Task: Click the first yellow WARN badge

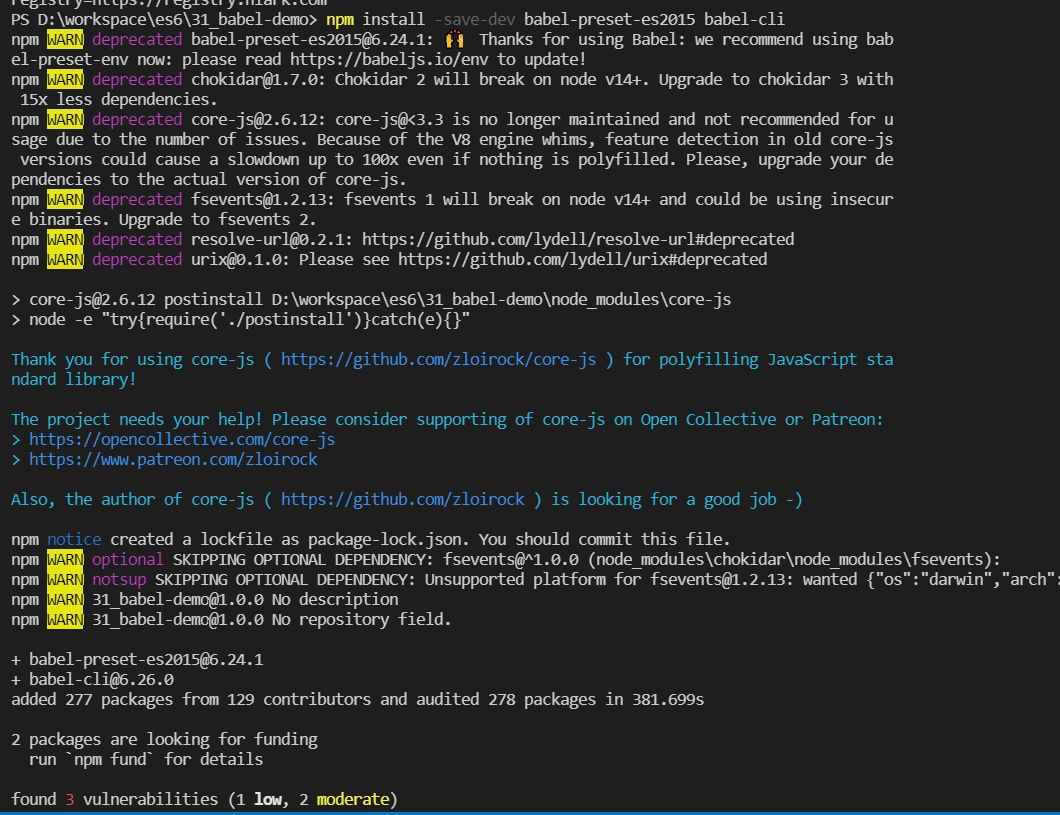Action: pyautogui.click(x=65, y=39)
